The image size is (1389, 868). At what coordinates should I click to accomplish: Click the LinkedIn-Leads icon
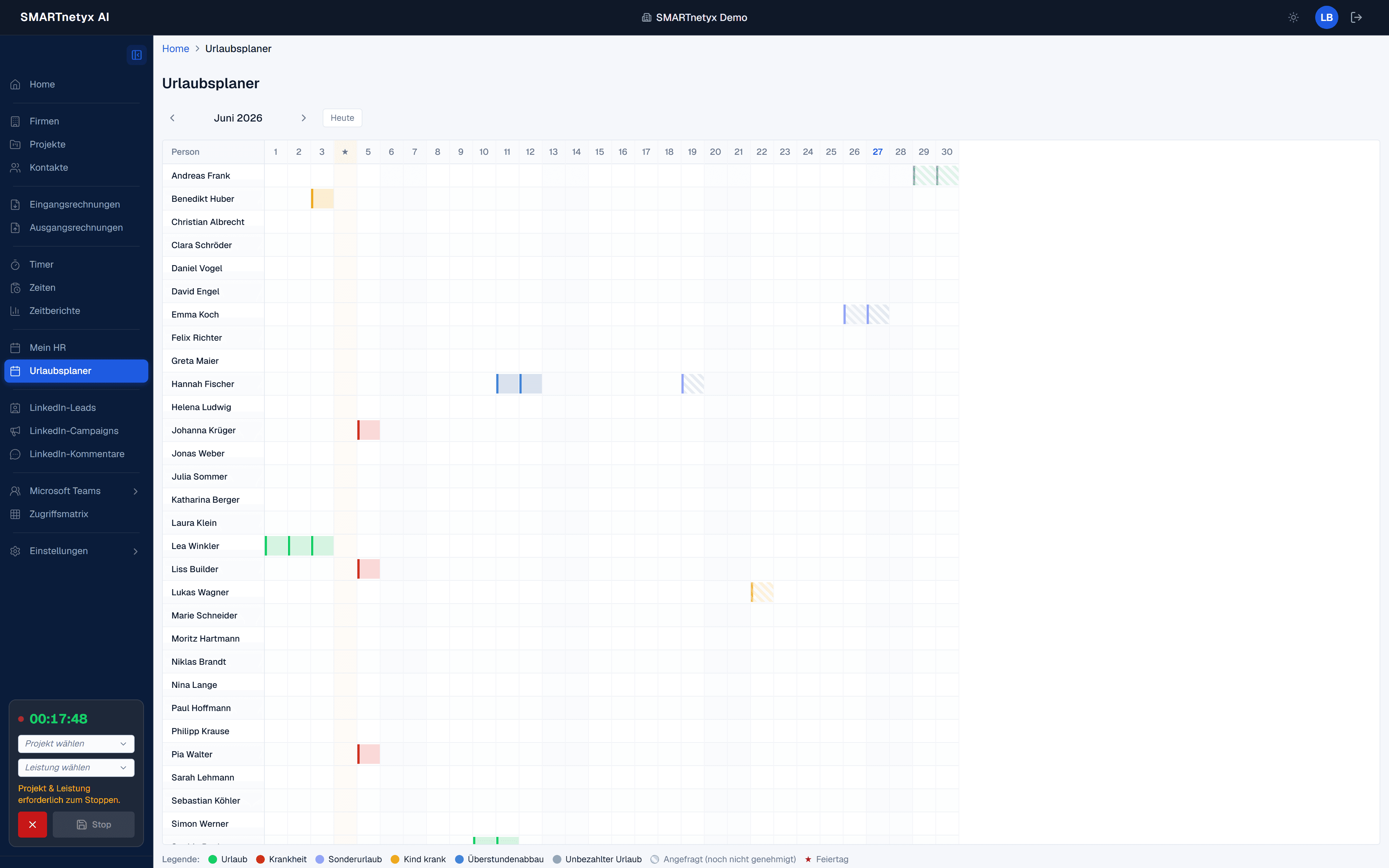coord(16,408)
